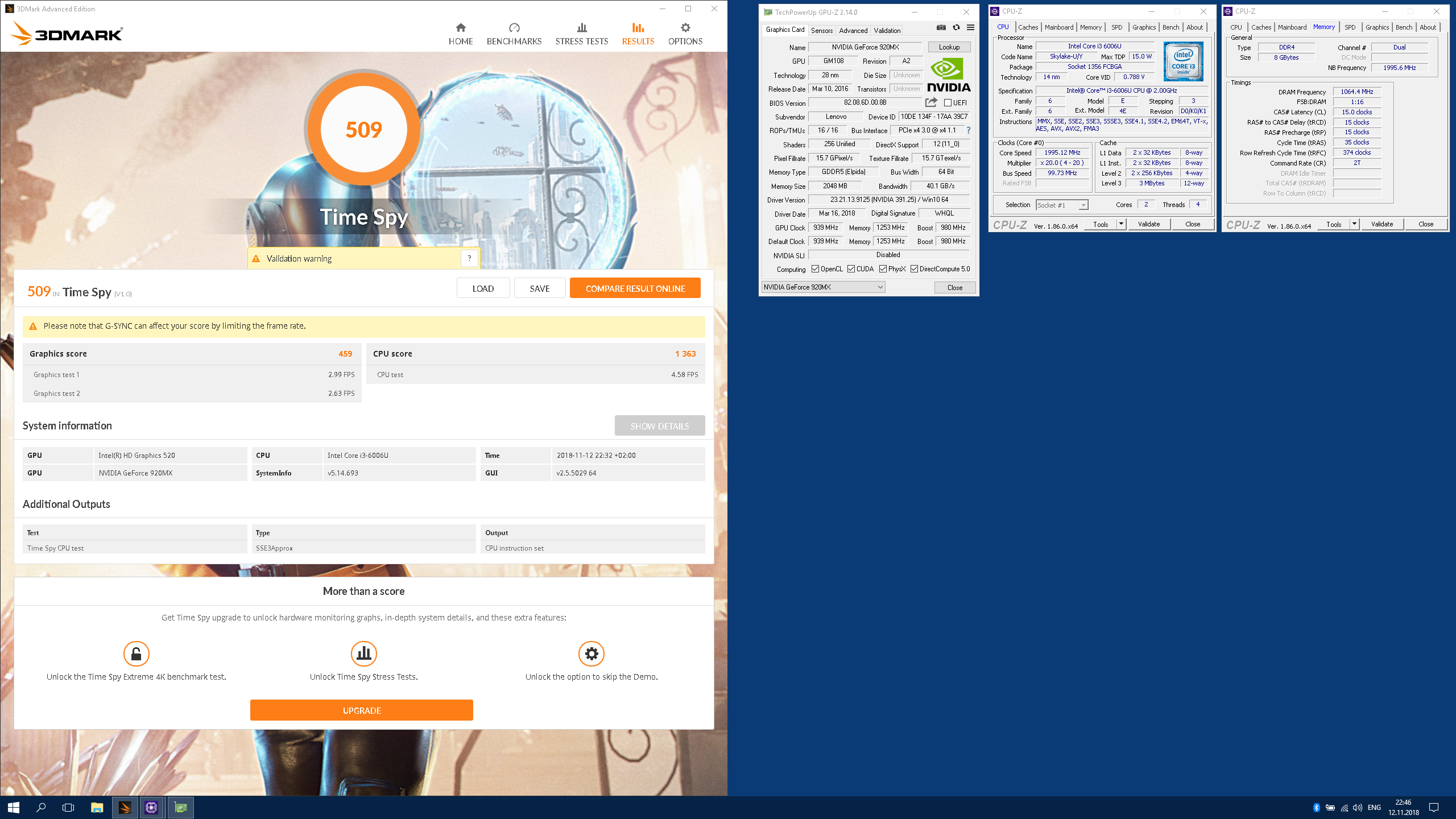The height and width of the screenshot is (819, 1456).
Task: Take a GPU-Z screenshot with camera icon
Action: point(941,27)
